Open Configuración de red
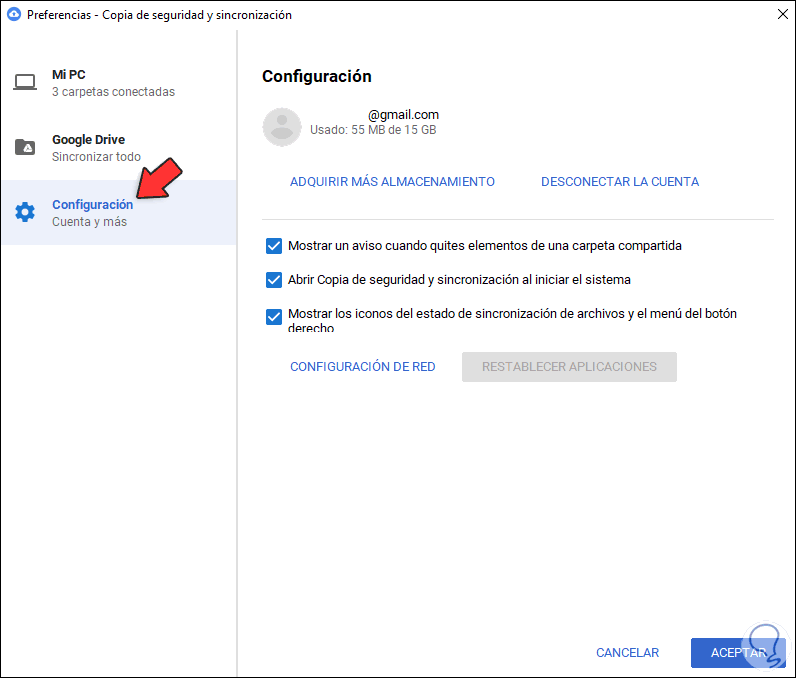 pyautogui.click(x=362, y=367)
